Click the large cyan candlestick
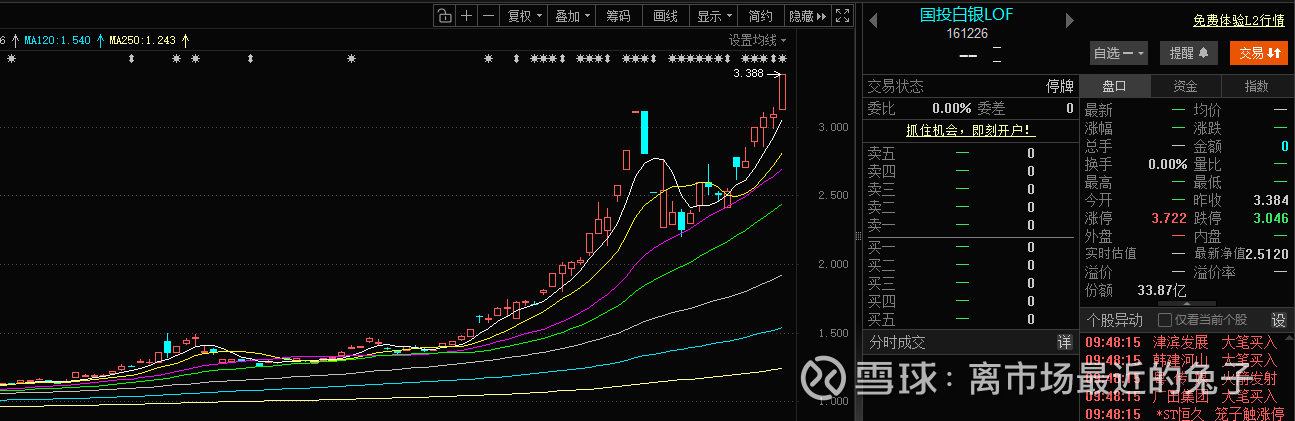The height and width of the screenshot is (421, 1295). pos(645,132)
